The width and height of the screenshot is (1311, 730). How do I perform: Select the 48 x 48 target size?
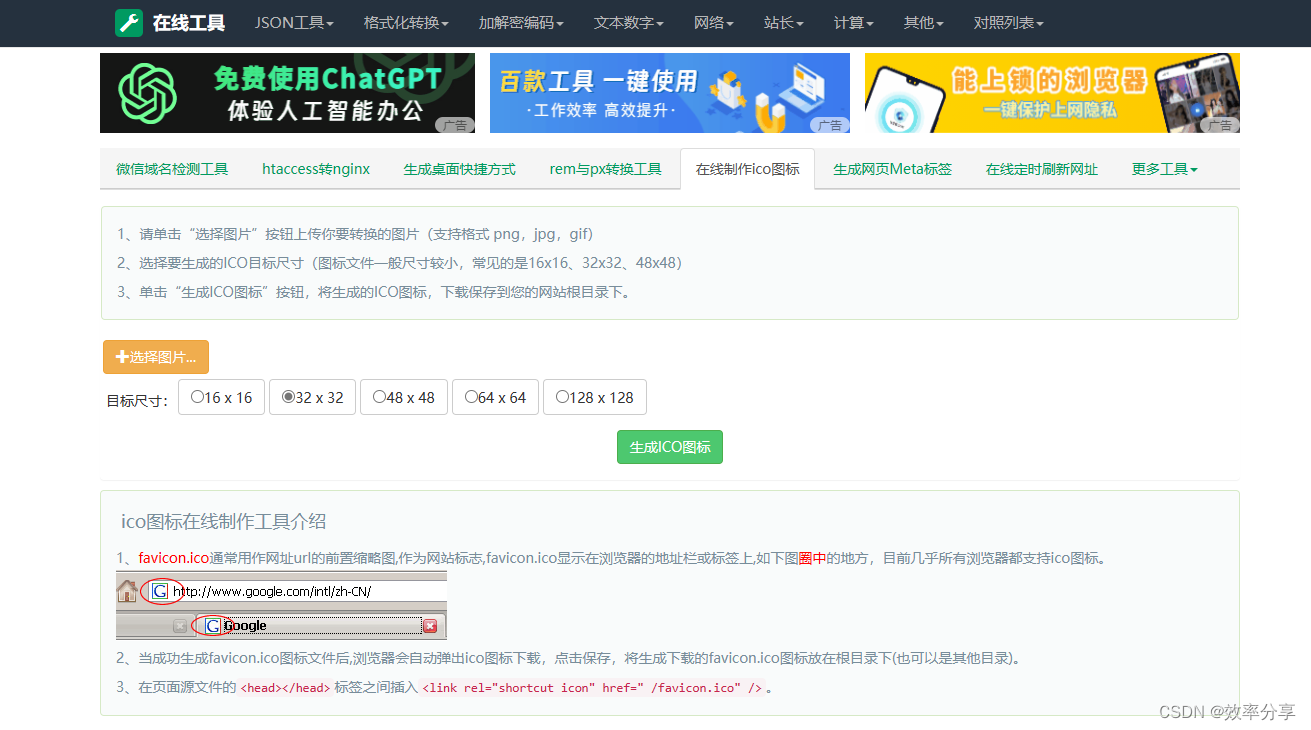click(x=379, y=396)
